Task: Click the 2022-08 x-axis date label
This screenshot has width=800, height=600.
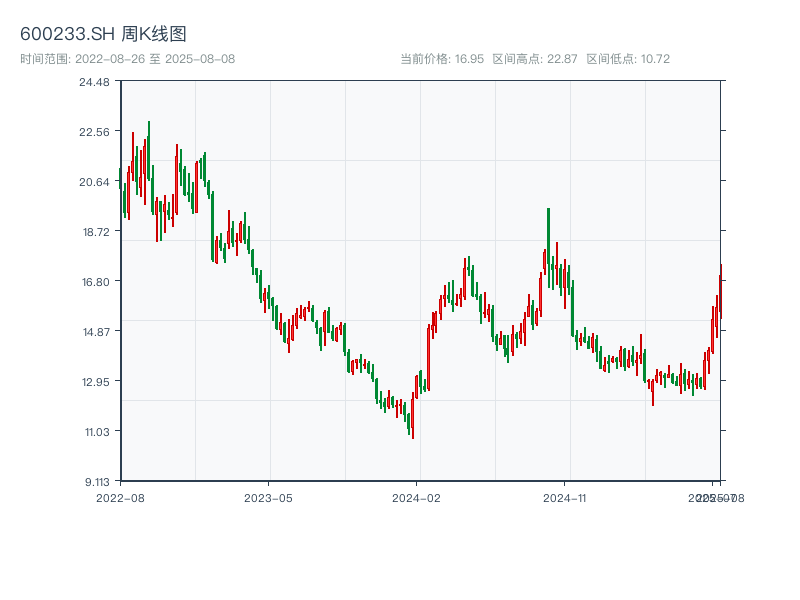Action: point(120,497)
